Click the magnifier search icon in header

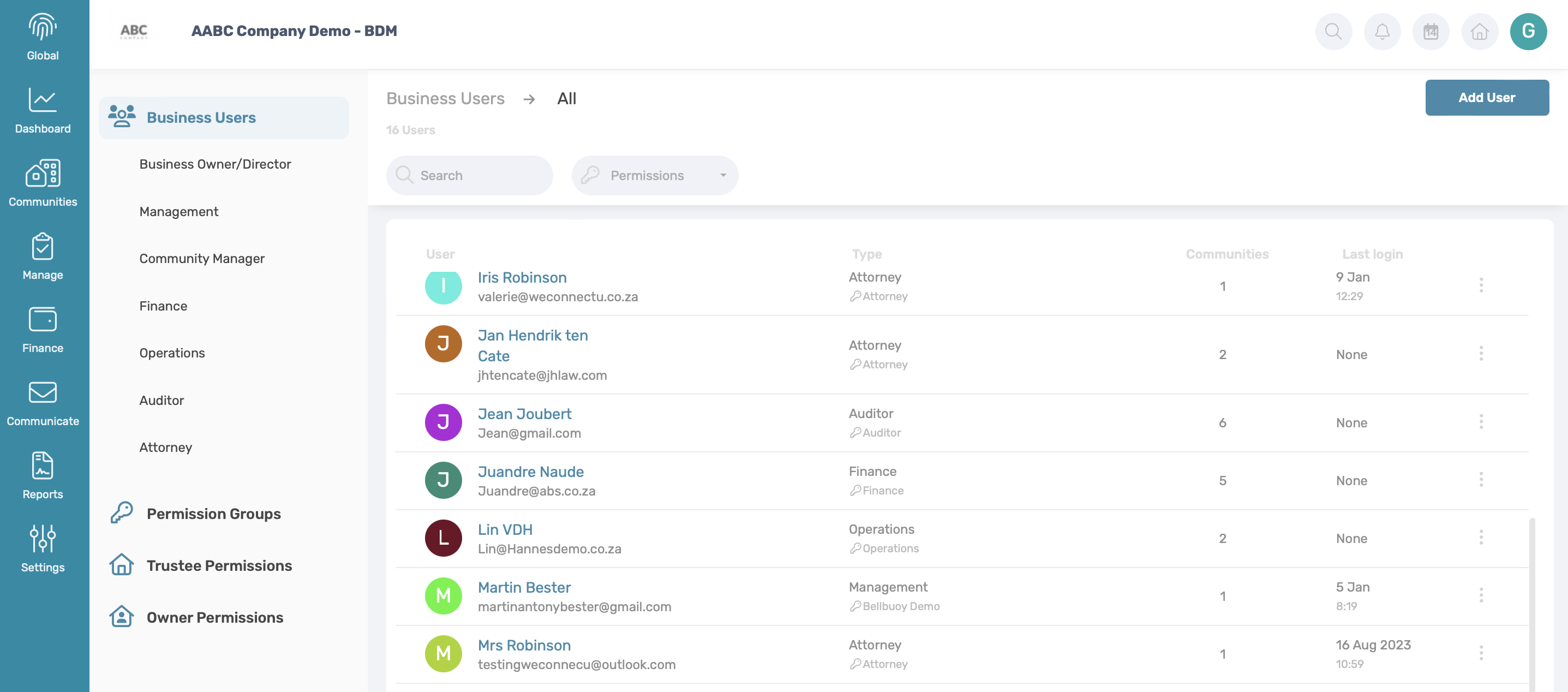1333,31
